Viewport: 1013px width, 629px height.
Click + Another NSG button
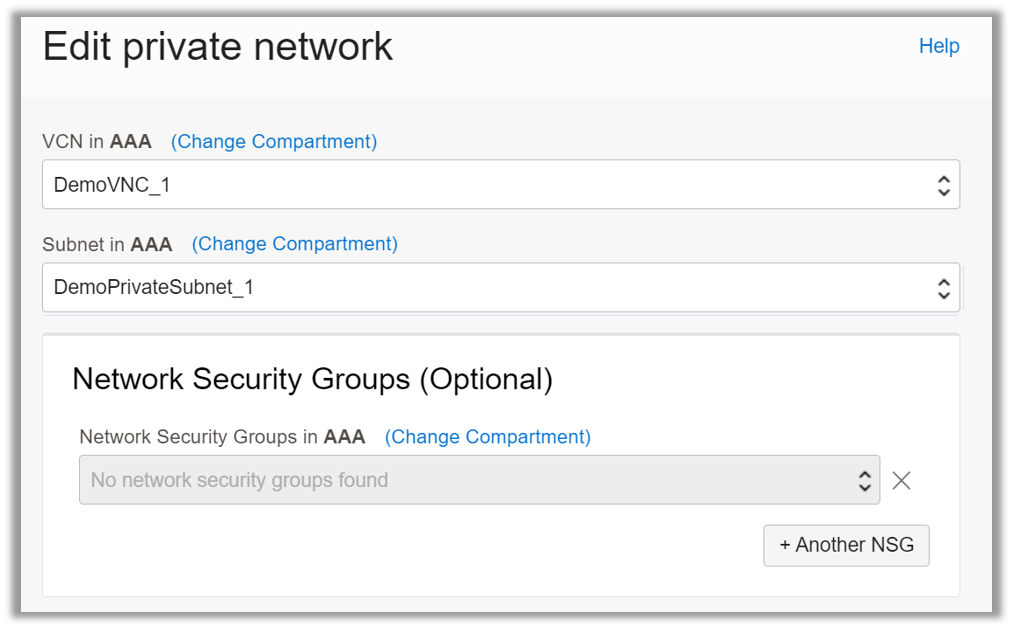846,545
